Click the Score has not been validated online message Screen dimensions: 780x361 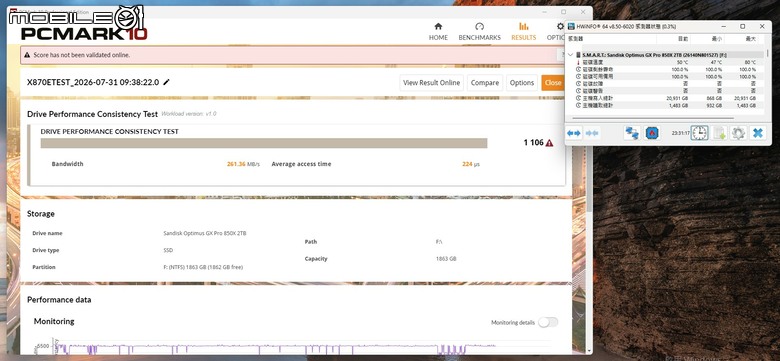82,55
